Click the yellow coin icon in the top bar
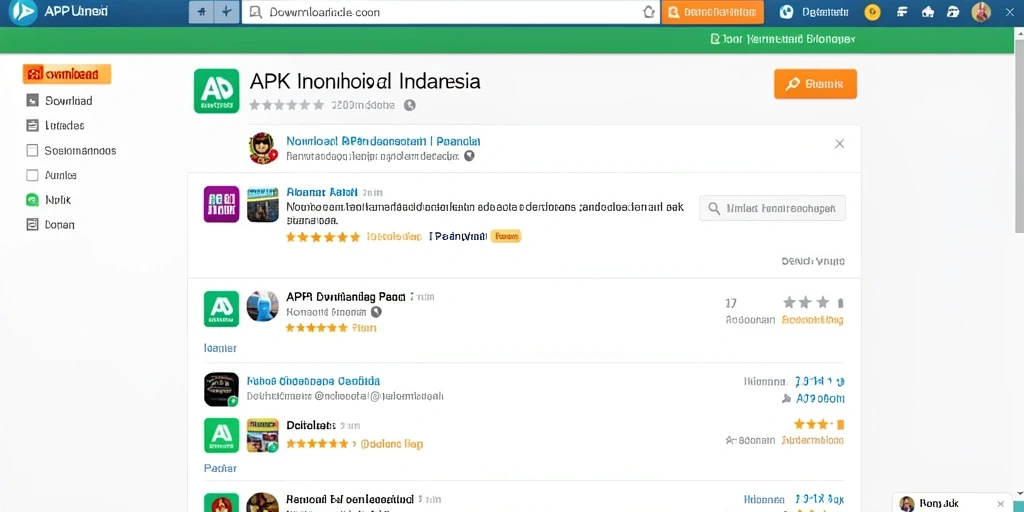The width and height of the screenshot is (1024, 512). pyautogui.click(x=871, y=12)
